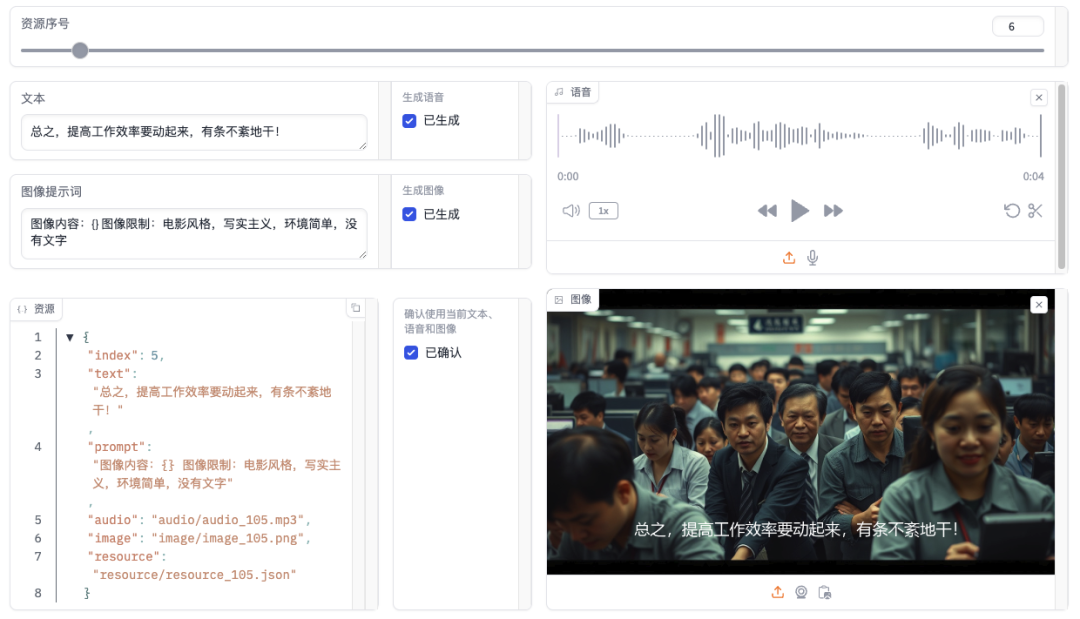Click the audio start time 0:00
The width and height of the screenshot is (1080, 619).
[568, 176]
